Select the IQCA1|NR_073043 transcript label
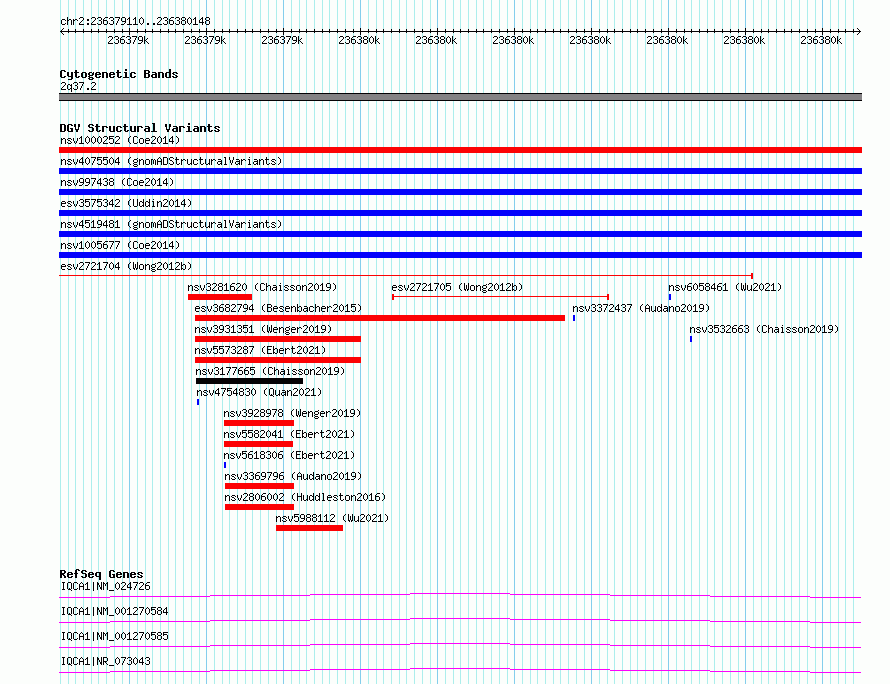 point(106,661)
